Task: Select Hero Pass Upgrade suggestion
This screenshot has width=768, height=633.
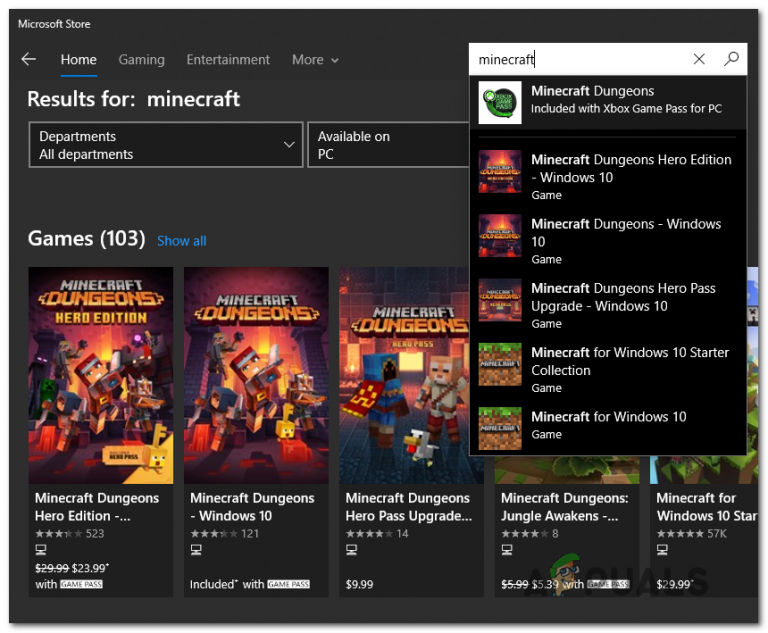Action: (x=608, y=305)
